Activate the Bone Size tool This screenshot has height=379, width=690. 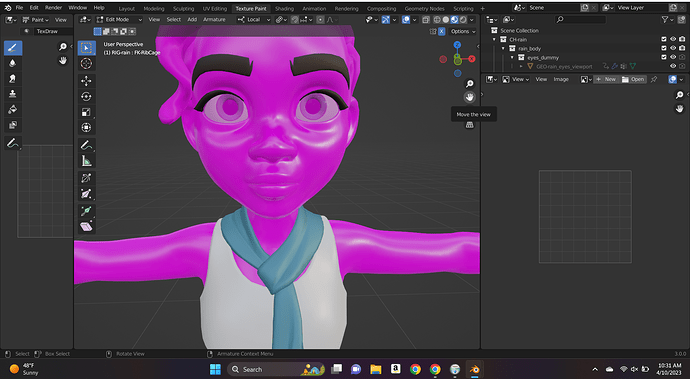[x=86, y=194]
